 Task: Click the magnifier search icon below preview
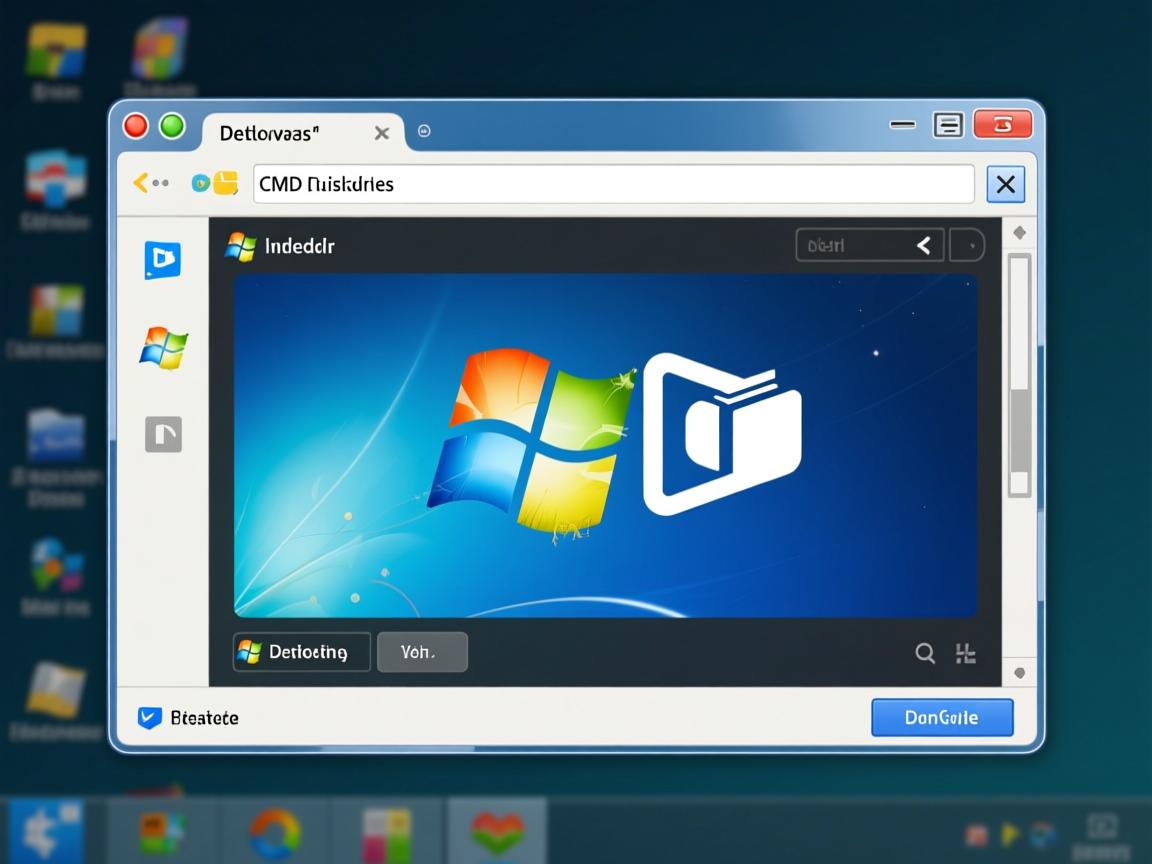point(925,653)
